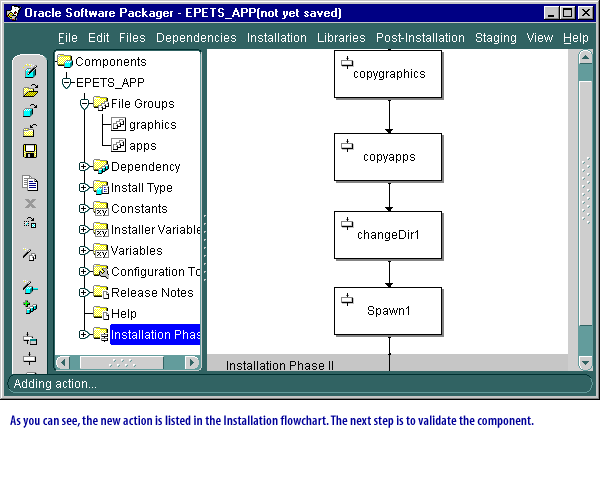
Task: Click the wand with pages wizard icon
Action: (29, 254)
